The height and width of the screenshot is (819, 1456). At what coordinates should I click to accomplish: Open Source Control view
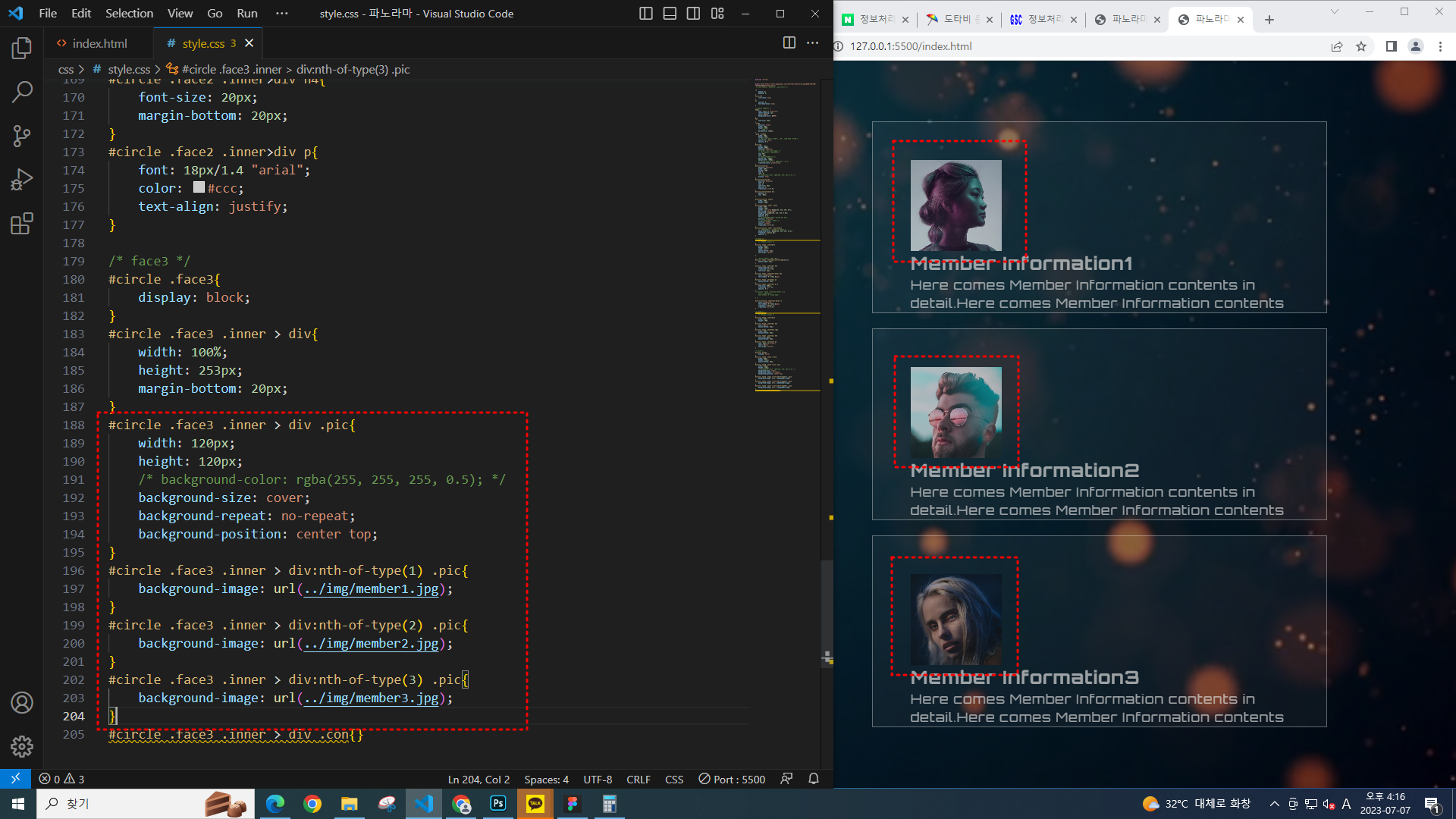21,136
